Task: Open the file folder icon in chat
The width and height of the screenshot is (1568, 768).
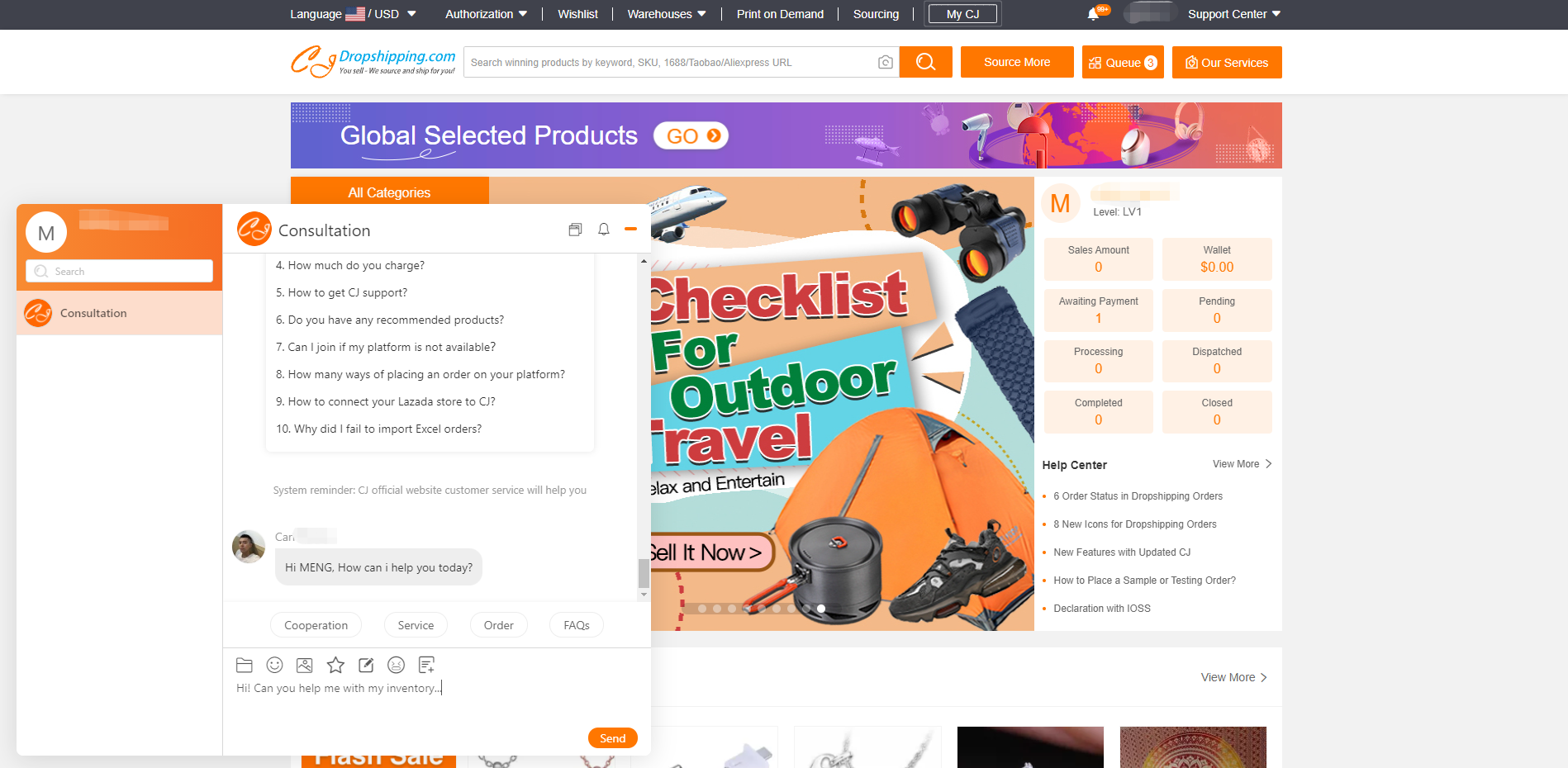Action: (245, 665)
